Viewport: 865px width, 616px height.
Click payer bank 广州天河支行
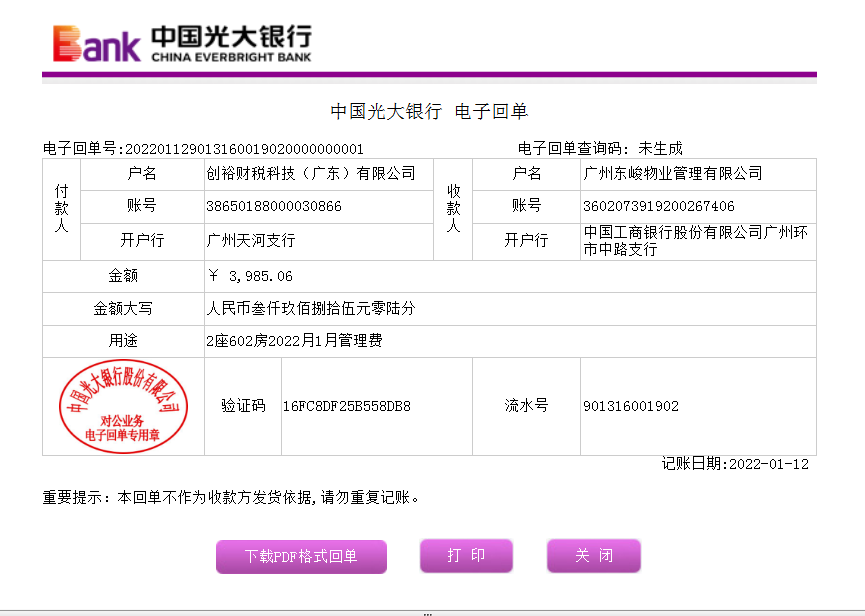click(x=250, y=241)
